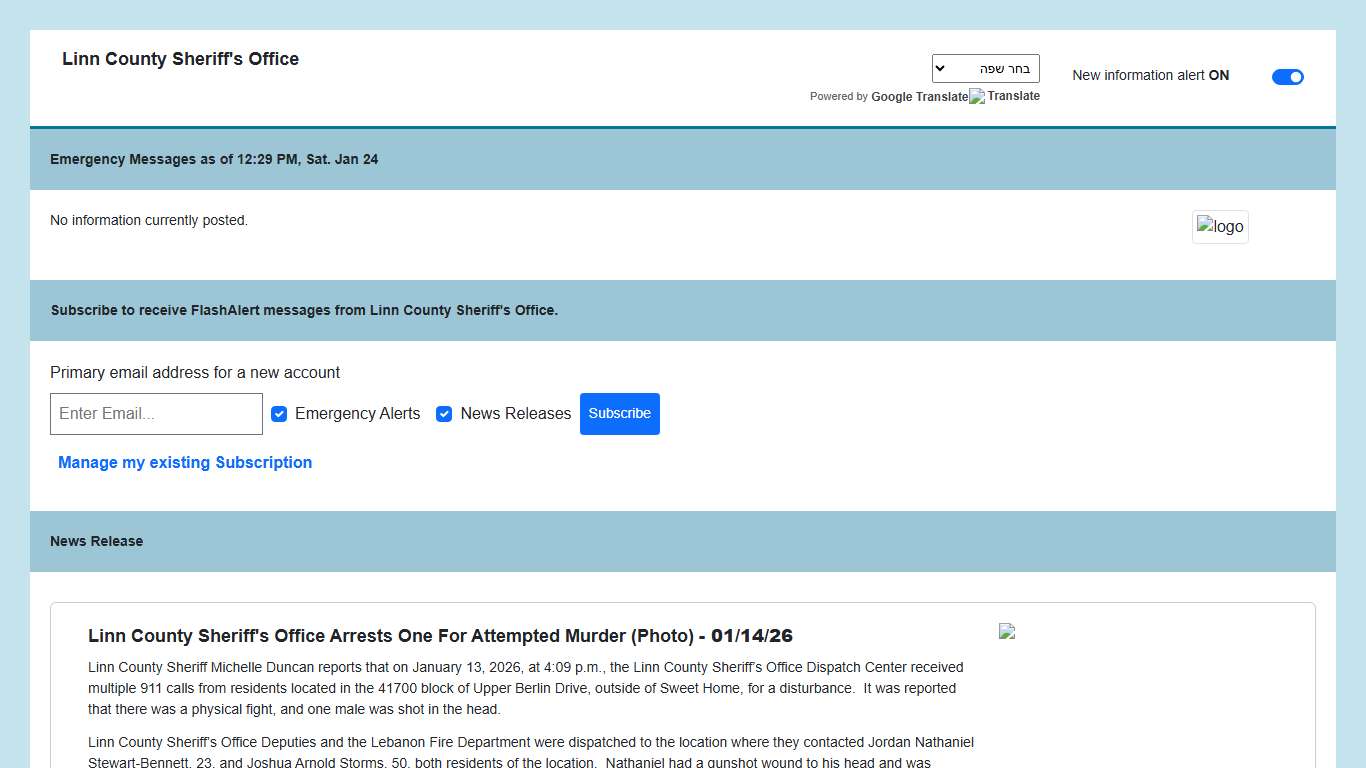Screen dimensions: 1366x768
Task: Click the 'New information alert ON' label
Action: [x=1150, y=75]
